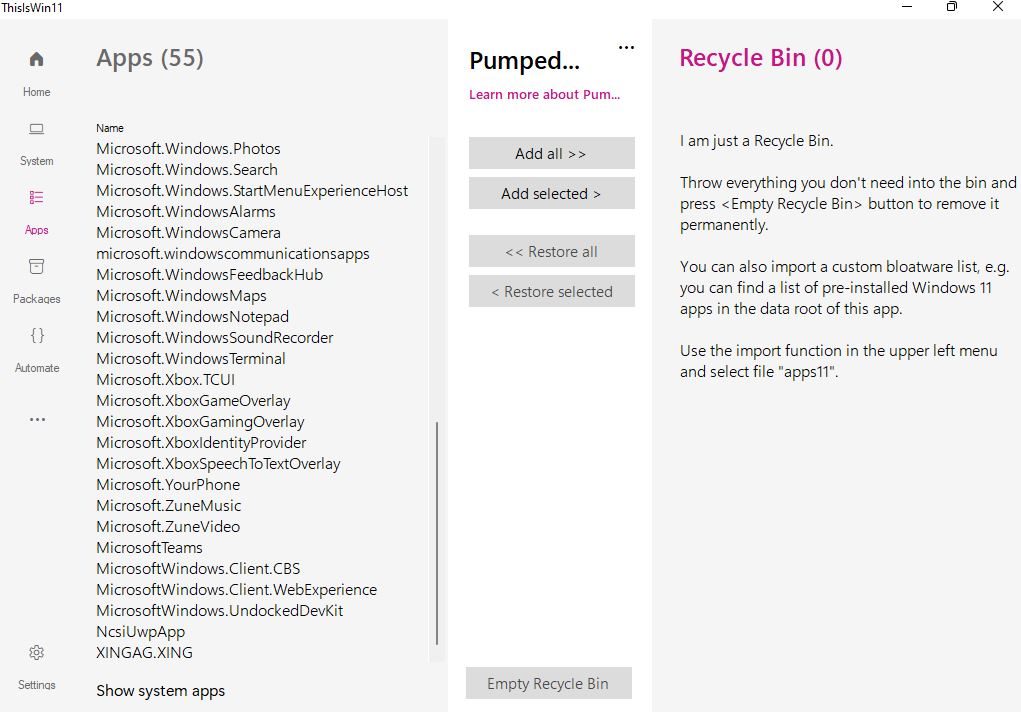The width and height of the screenshot is (1021, 712).
Task: Open the Automate curly braces icon
Action: coord(37,336)
